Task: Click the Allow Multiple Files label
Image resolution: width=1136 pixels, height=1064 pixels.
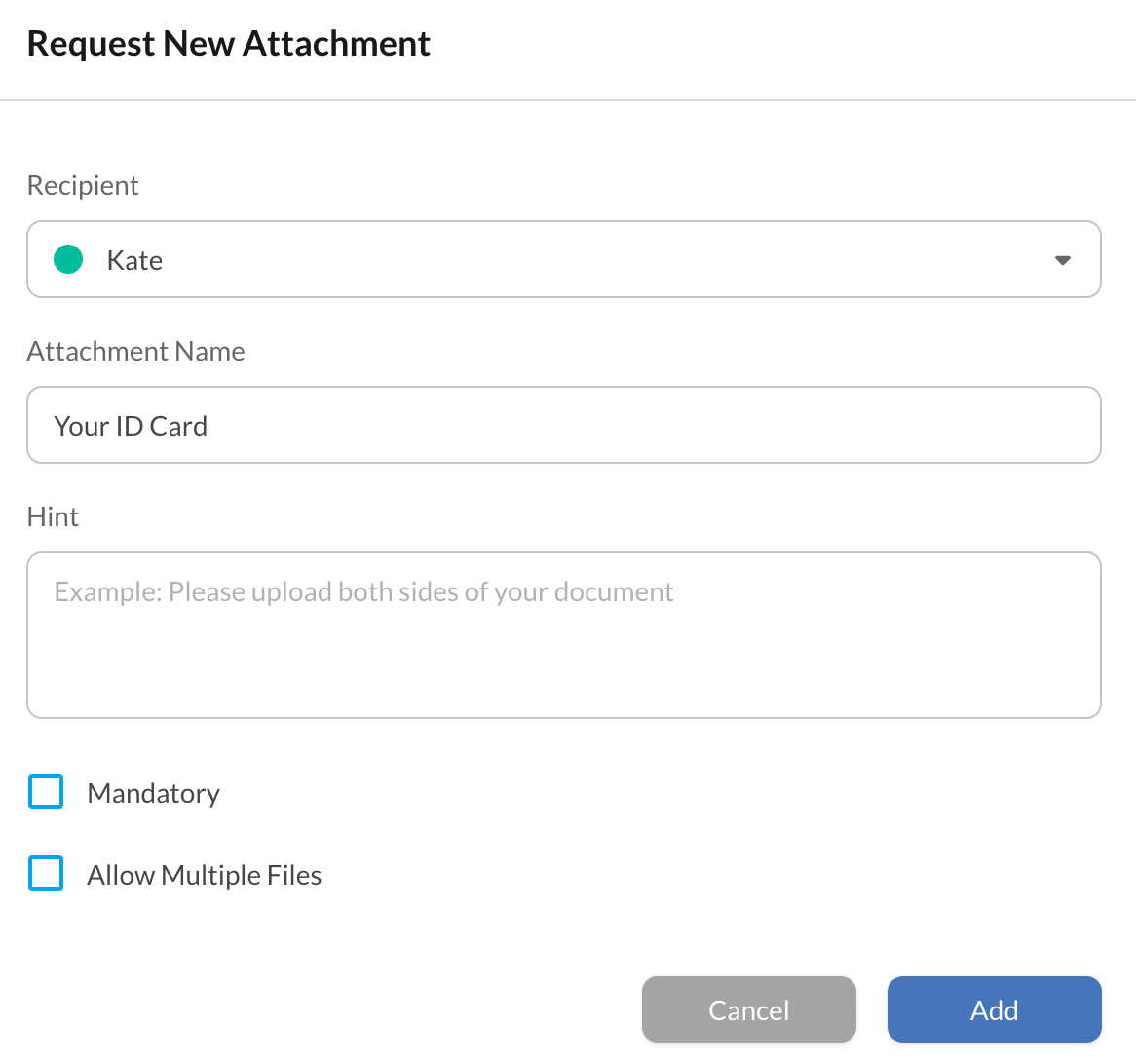Action: tap(204, 875)
